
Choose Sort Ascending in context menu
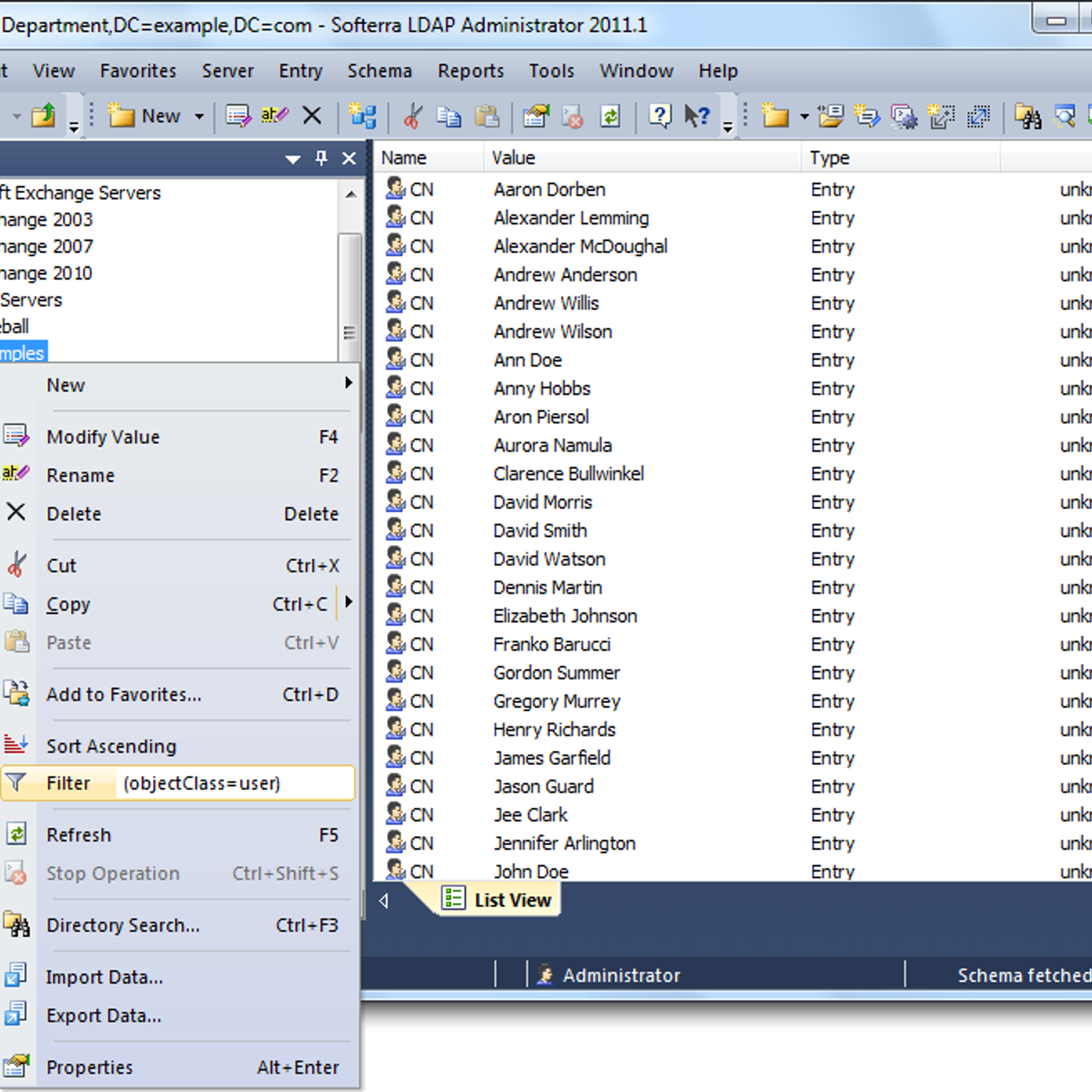179,746
